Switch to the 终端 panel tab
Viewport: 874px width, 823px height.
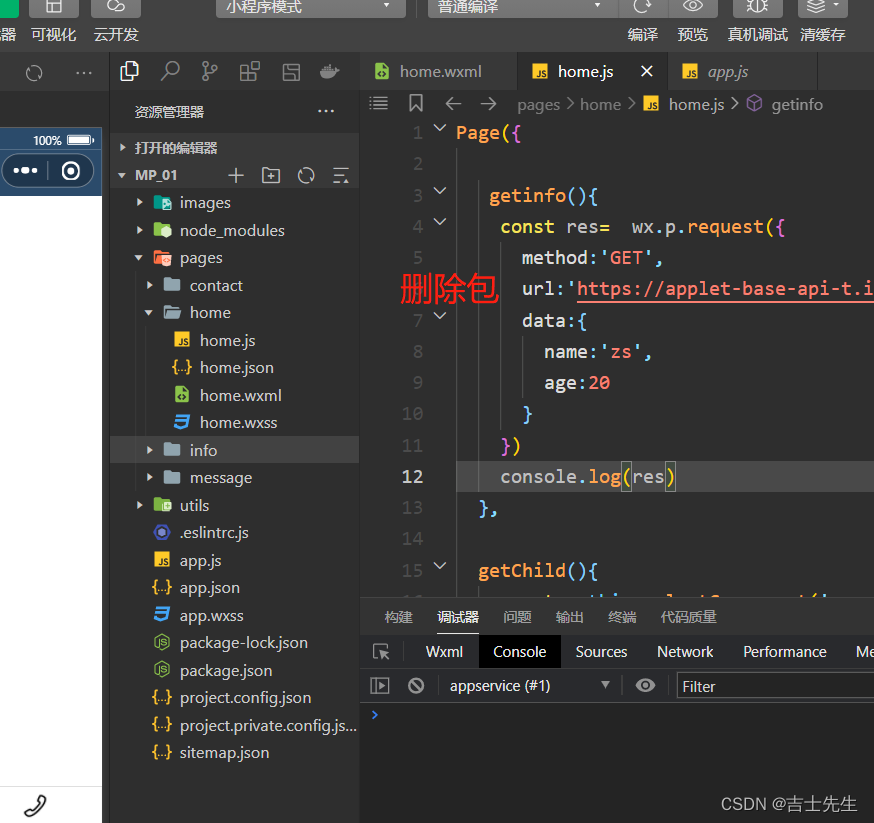tap(622, 617)
